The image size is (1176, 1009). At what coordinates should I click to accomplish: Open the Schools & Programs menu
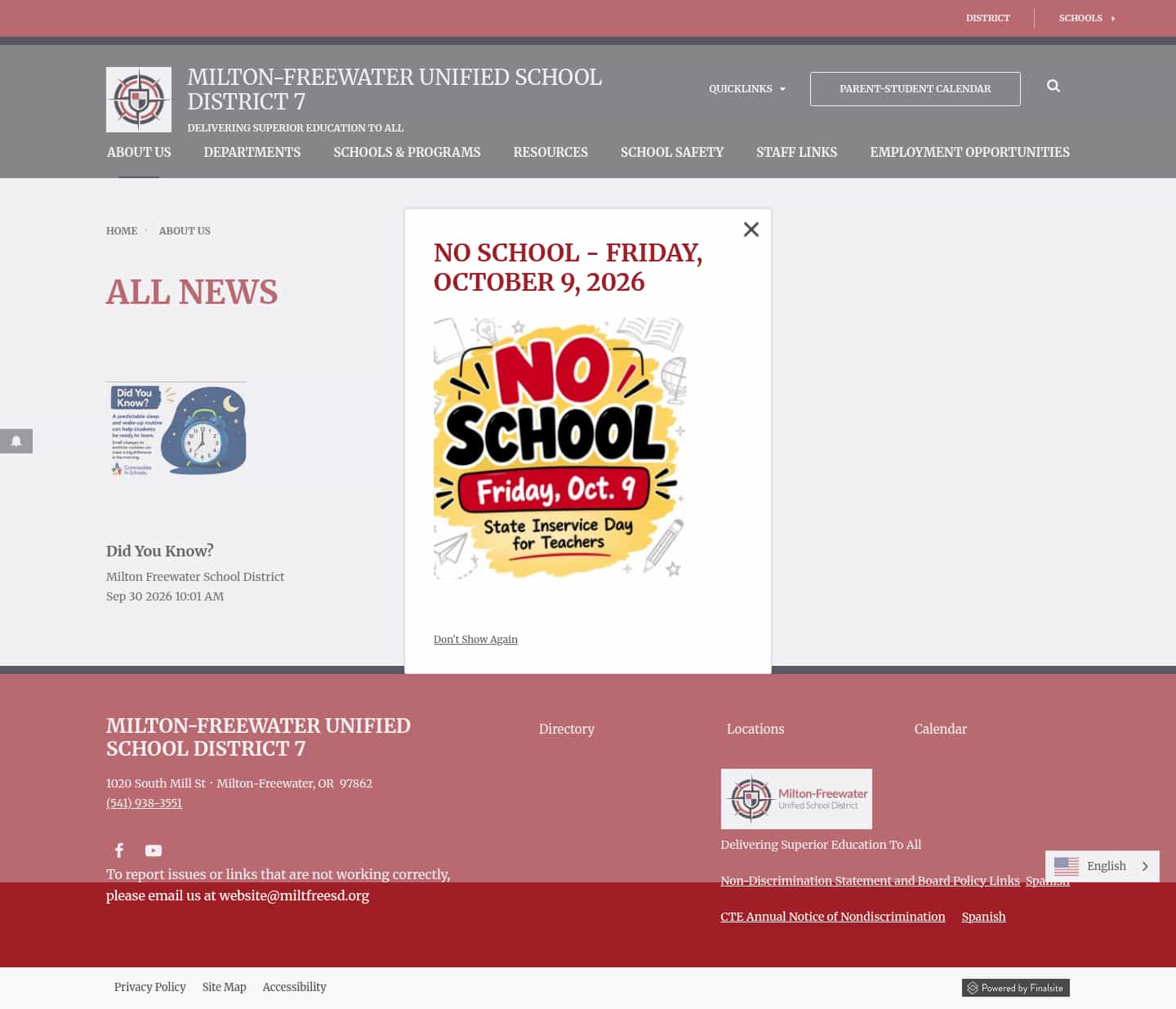tap(407, 152)
